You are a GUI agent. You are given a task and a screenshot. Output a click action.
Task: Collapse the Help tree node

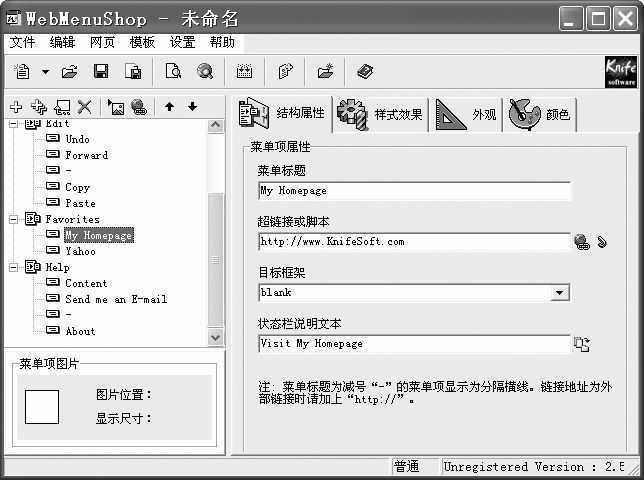point(14,267)
